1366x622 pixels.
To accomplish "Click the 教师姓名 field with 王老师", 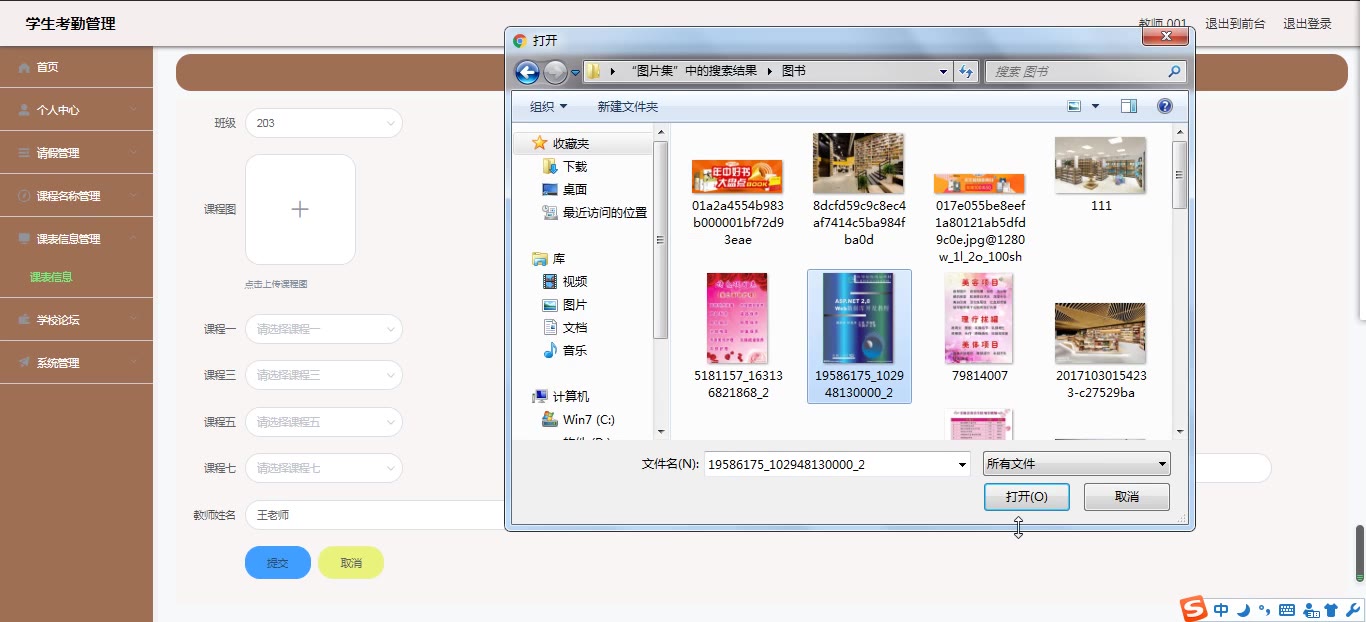I will pos(375,515).
